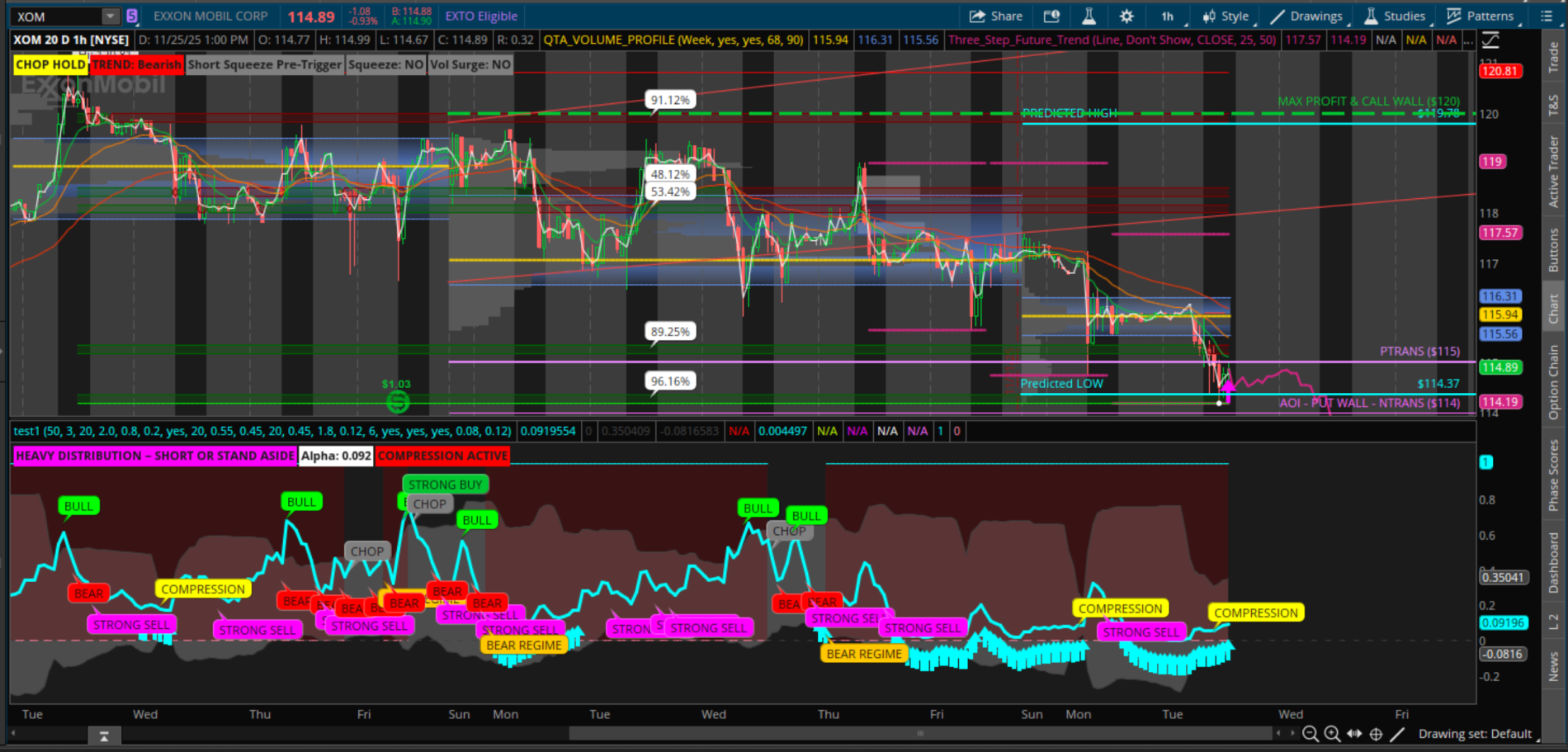
Task: Open the Patterns menu
Action: pyautogui.click(x=1481, y=16)
